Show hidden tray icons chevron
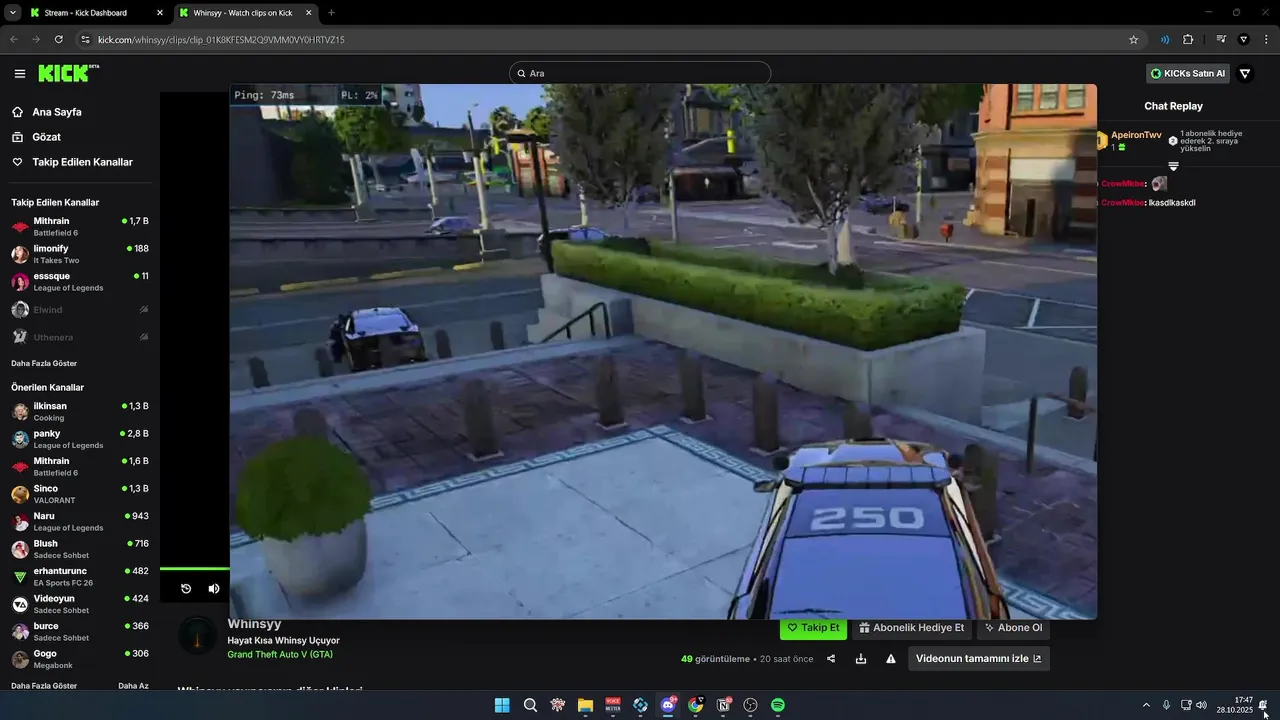Viewport: 1280px width, 720px height. click(1146, 705)
